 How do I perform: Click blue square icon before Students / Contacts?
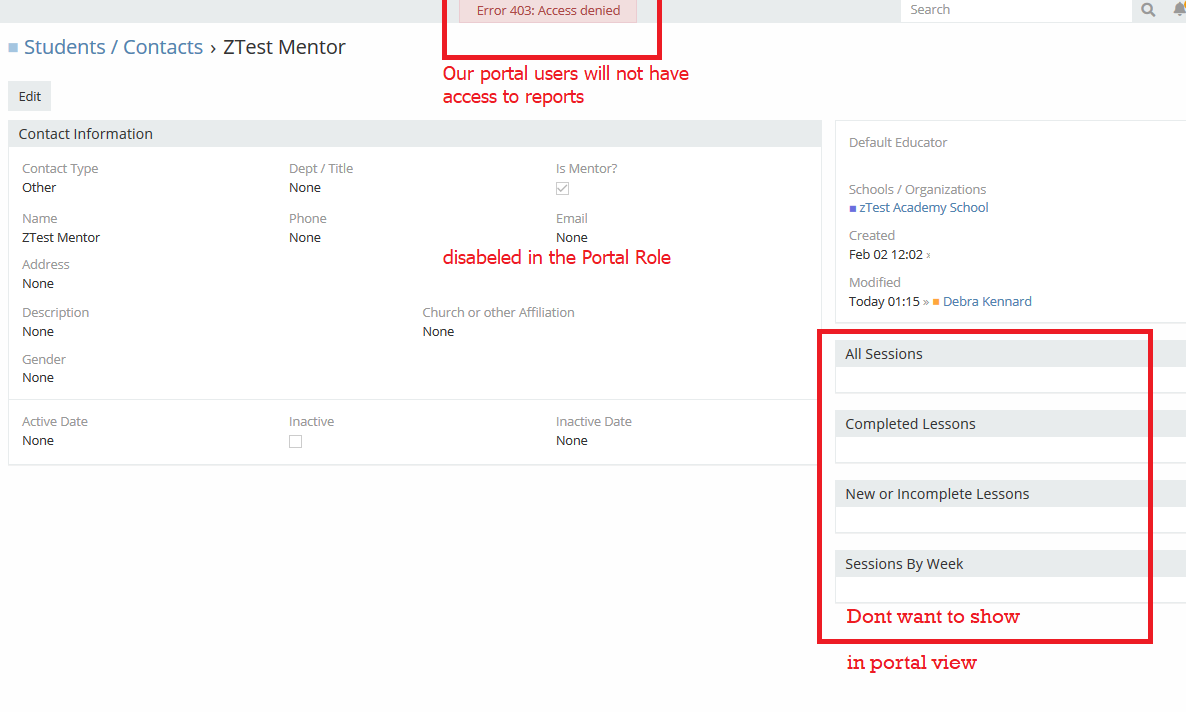click(x=13, y=48)
